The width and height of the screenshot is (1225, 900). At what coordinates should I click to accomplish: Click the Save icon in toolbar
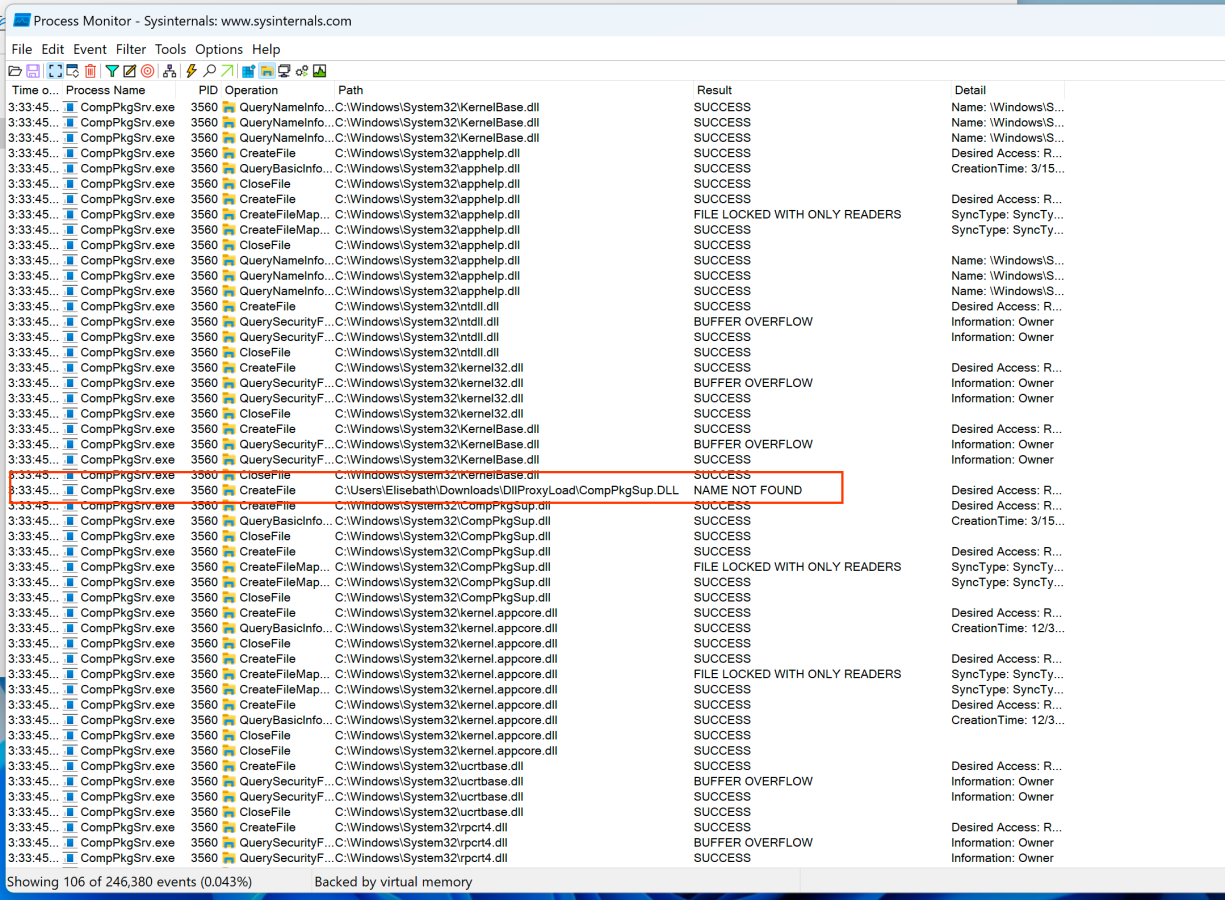click(33, 71)
